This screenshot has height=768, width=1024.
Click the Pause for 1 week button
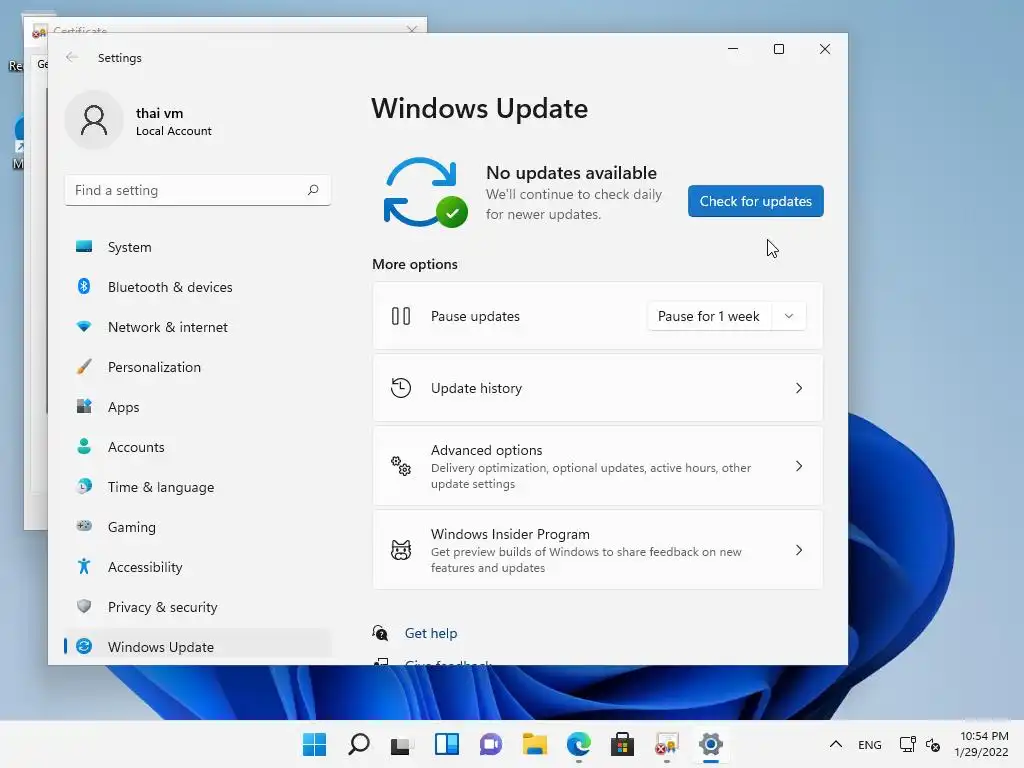pyautogui.click(x=709, y=316)
